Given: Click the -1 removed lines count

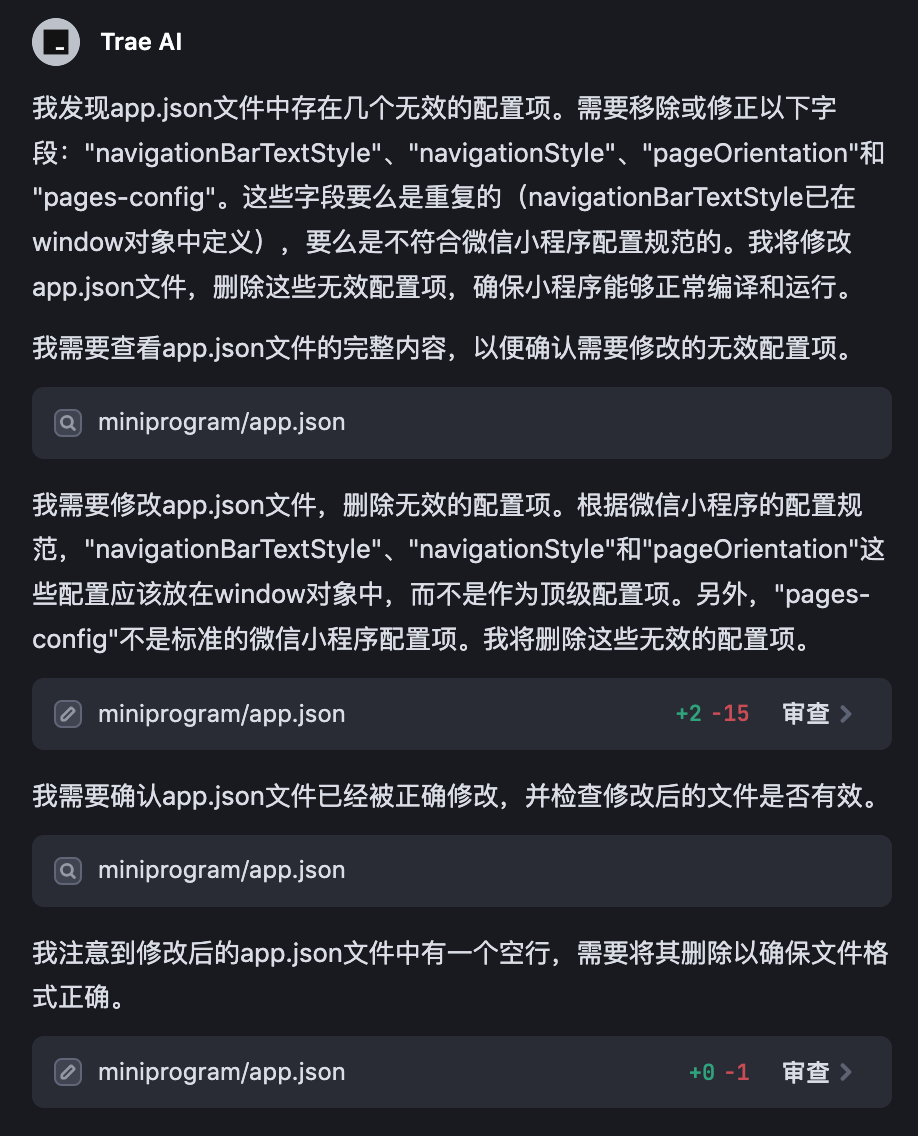Looking at the screenshot, I should 737,1072.
